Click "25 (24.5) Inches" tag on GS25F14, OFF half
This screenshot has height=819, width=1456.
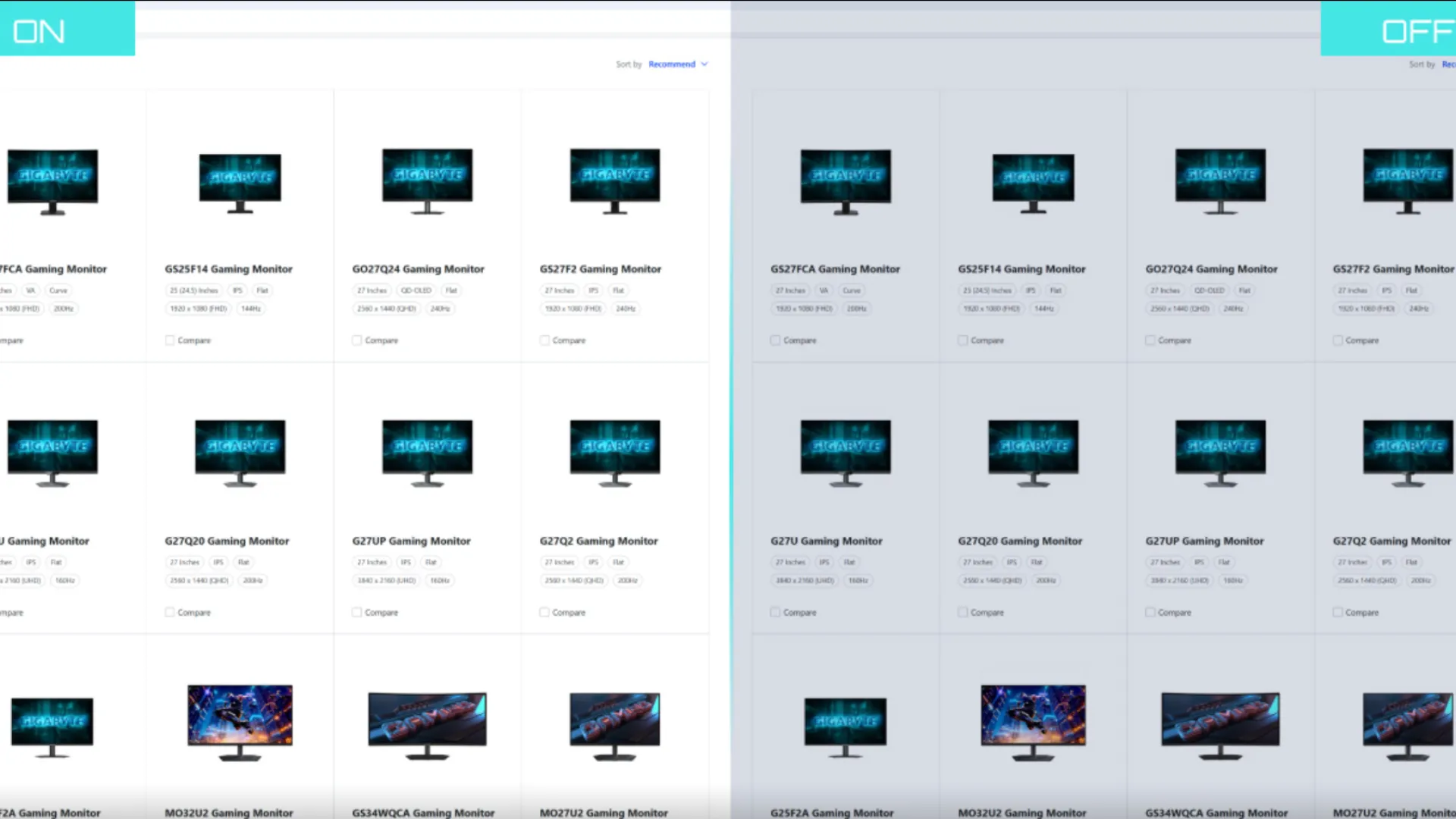tap(987, 290)
